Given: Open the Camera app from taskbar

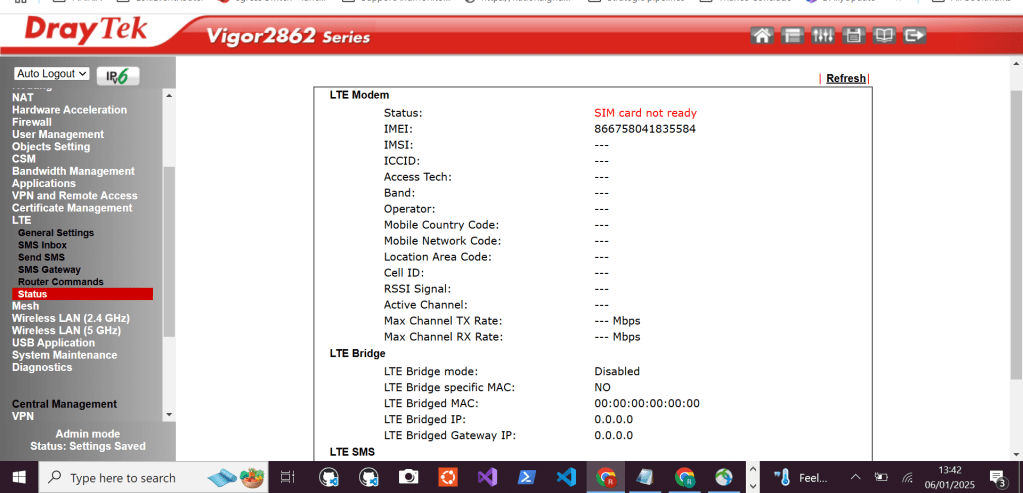Looking at the screenshot, I should pos(409,477).
